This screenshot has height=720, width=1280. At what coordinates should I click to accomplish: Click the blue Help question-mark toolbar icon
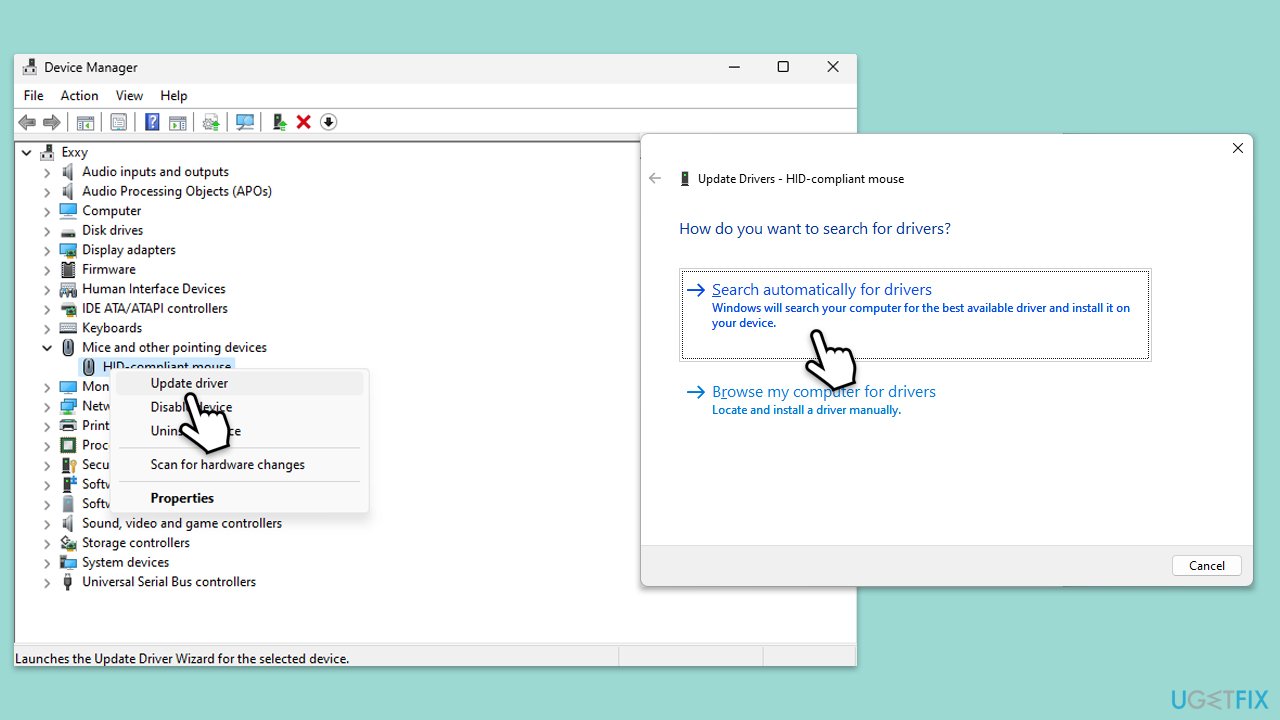[x=152, y=122]
